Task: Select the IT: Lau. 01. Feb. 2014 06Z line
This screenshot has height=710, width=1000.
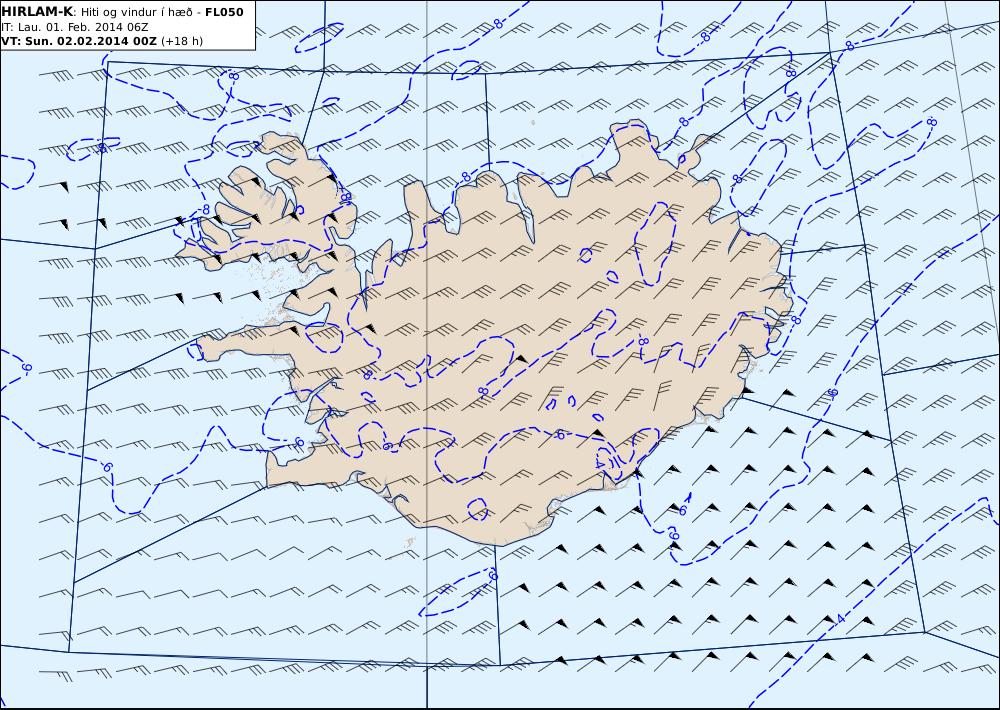Action: [x=75, y=27]
